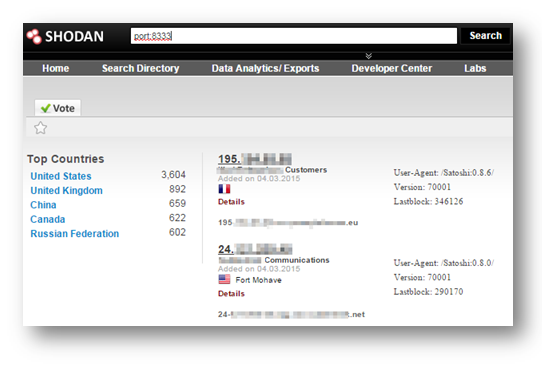
Task: Filter by Canada country link
Action: 48,219
